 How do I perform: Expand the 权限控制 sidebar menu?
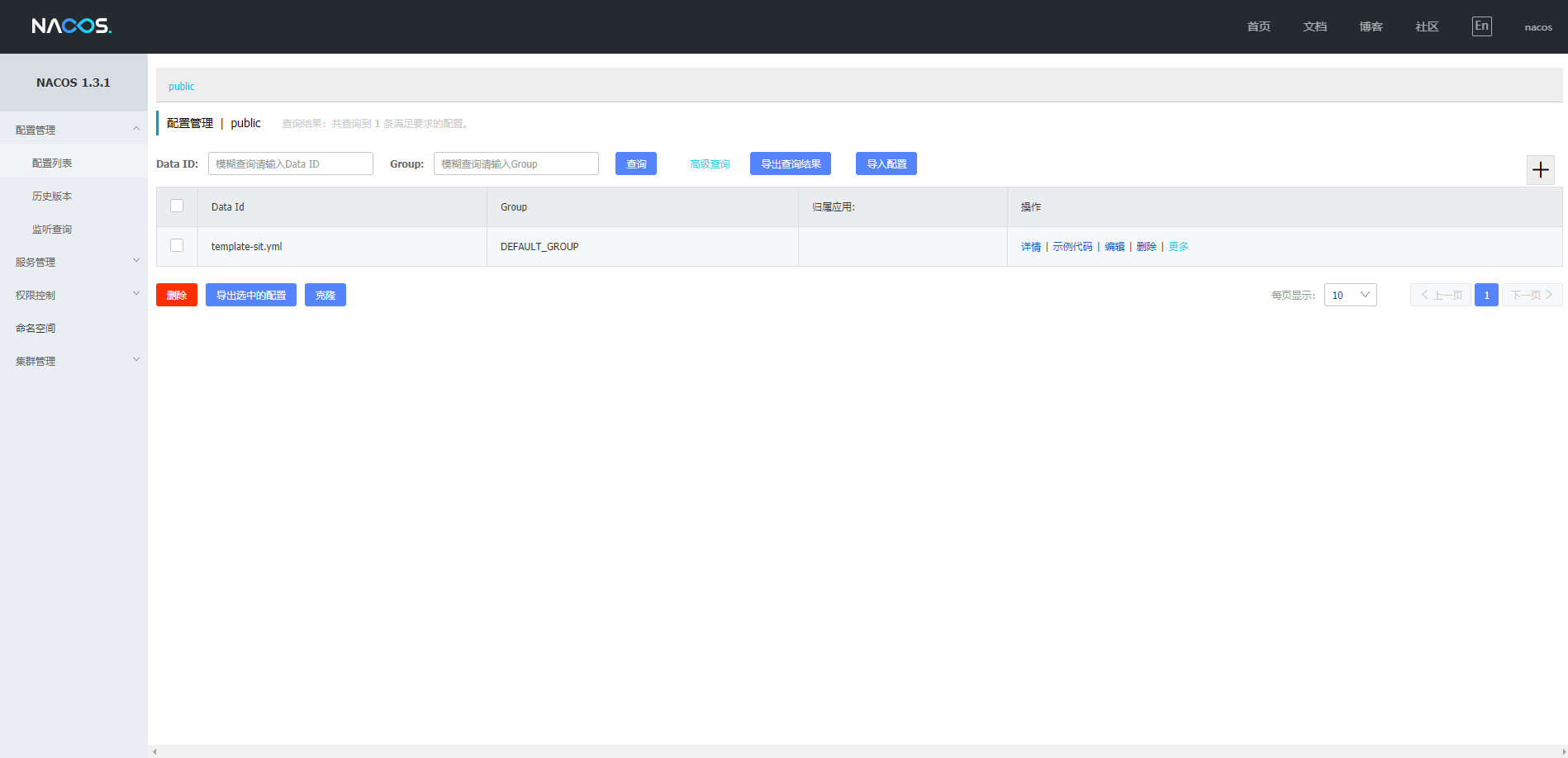click(74, 295)
